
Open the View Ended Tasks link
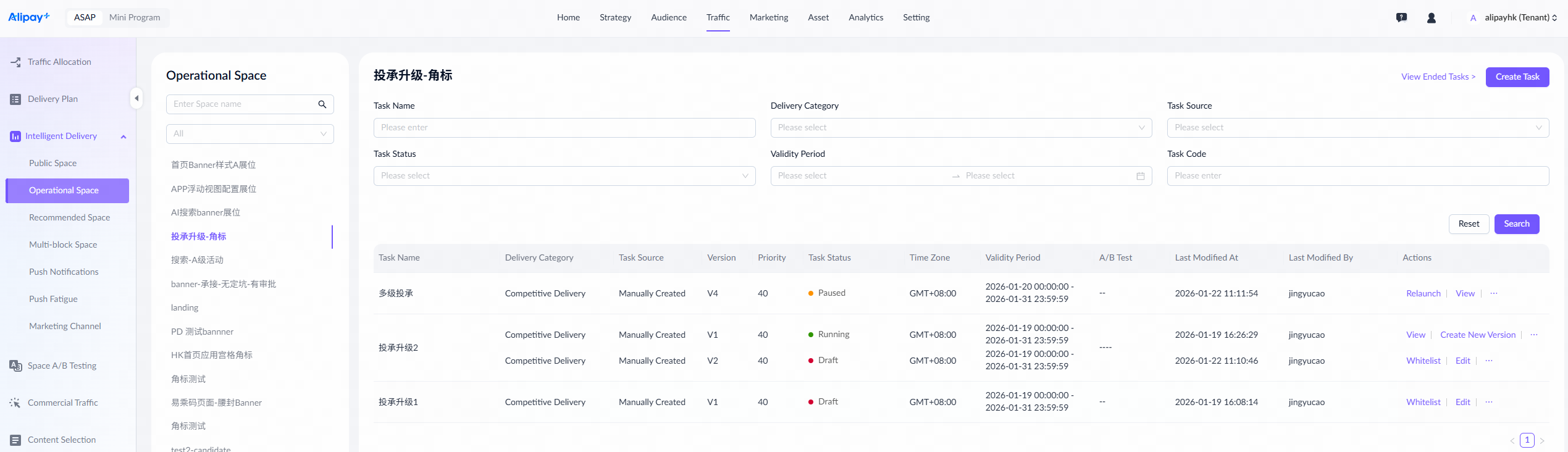pos(1438,77)
